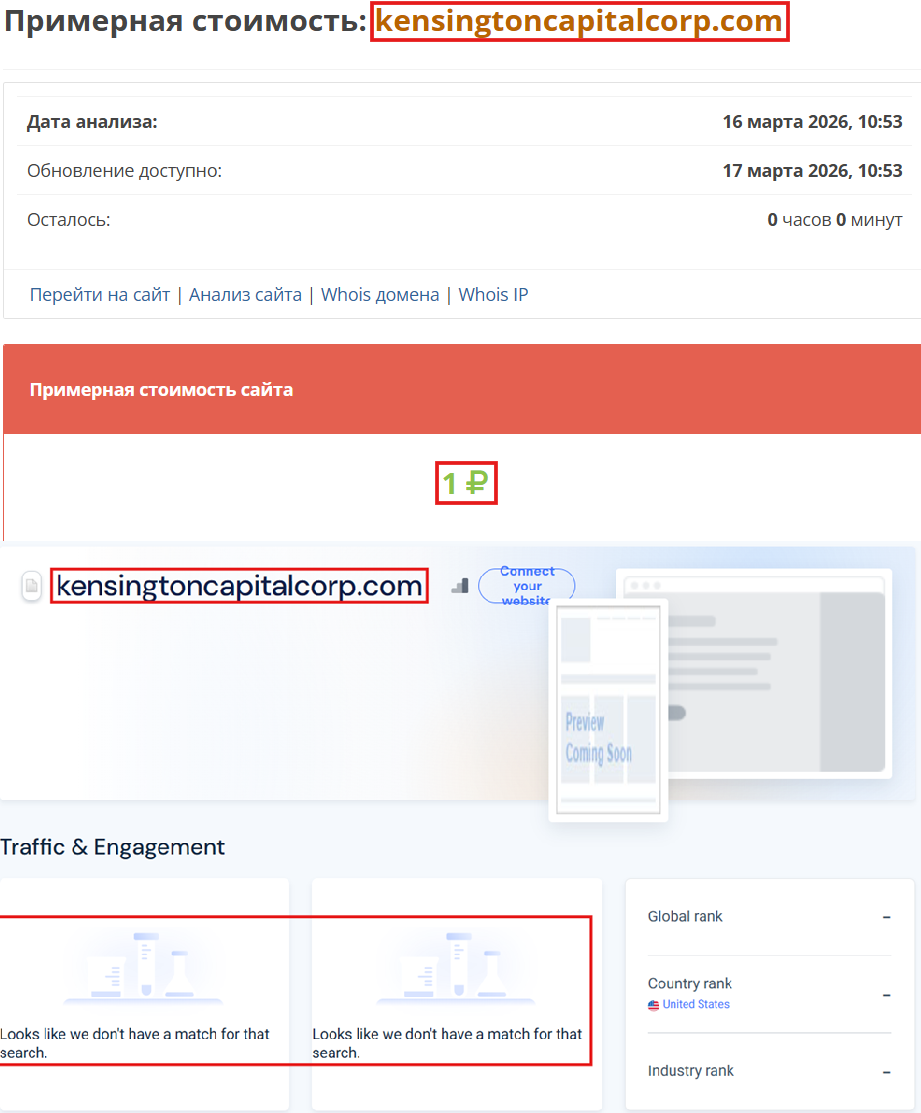Select the 'Примерная стоимость сайта' banner header
This screenshot has height=1113, width=921.
pos(164,389)
